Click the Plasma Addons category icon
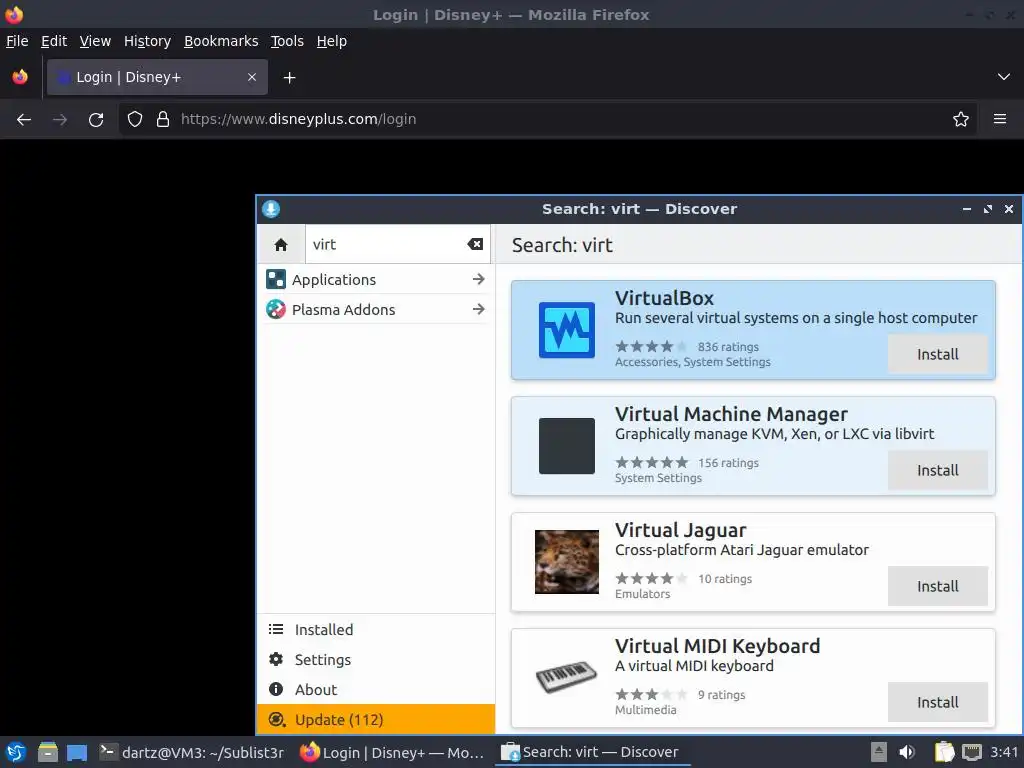This screenshot has height=768, width=1024. pos(276,309)
